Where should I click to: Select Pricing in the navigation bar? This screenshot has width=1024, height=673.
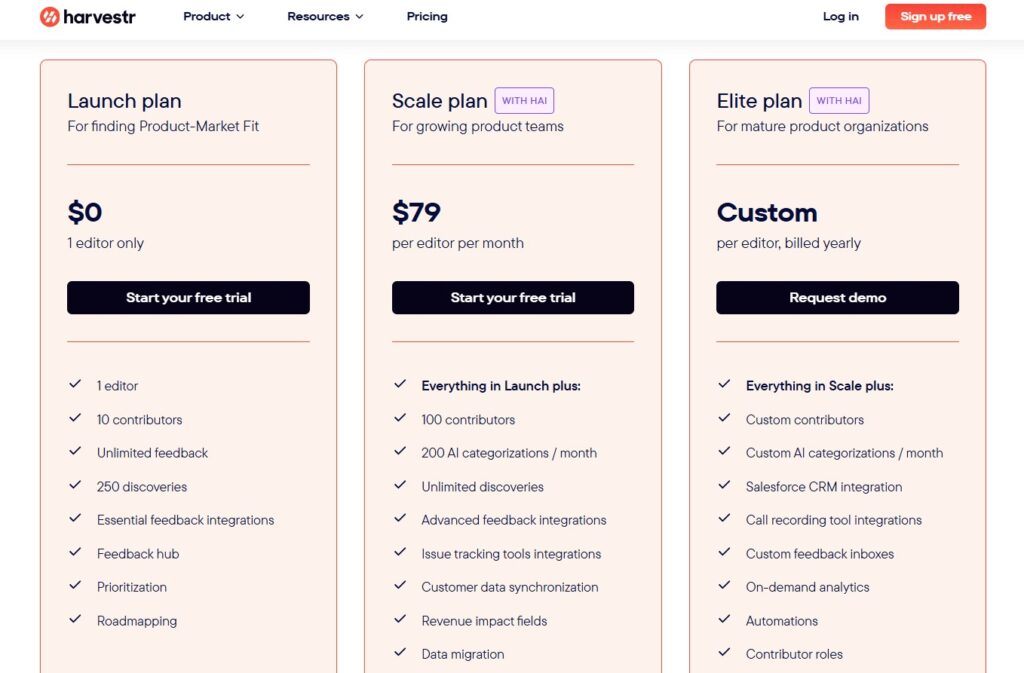(427, 16)
